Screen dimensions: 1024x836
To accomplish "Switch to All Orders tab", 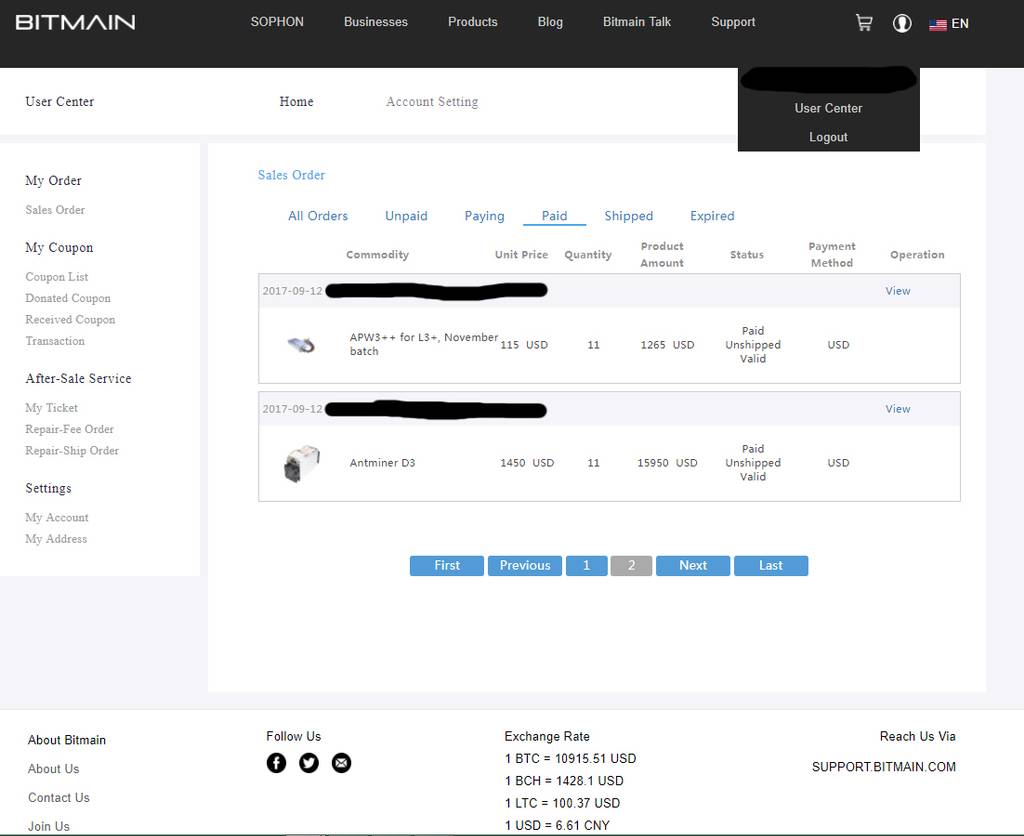I will click(318, 216).
